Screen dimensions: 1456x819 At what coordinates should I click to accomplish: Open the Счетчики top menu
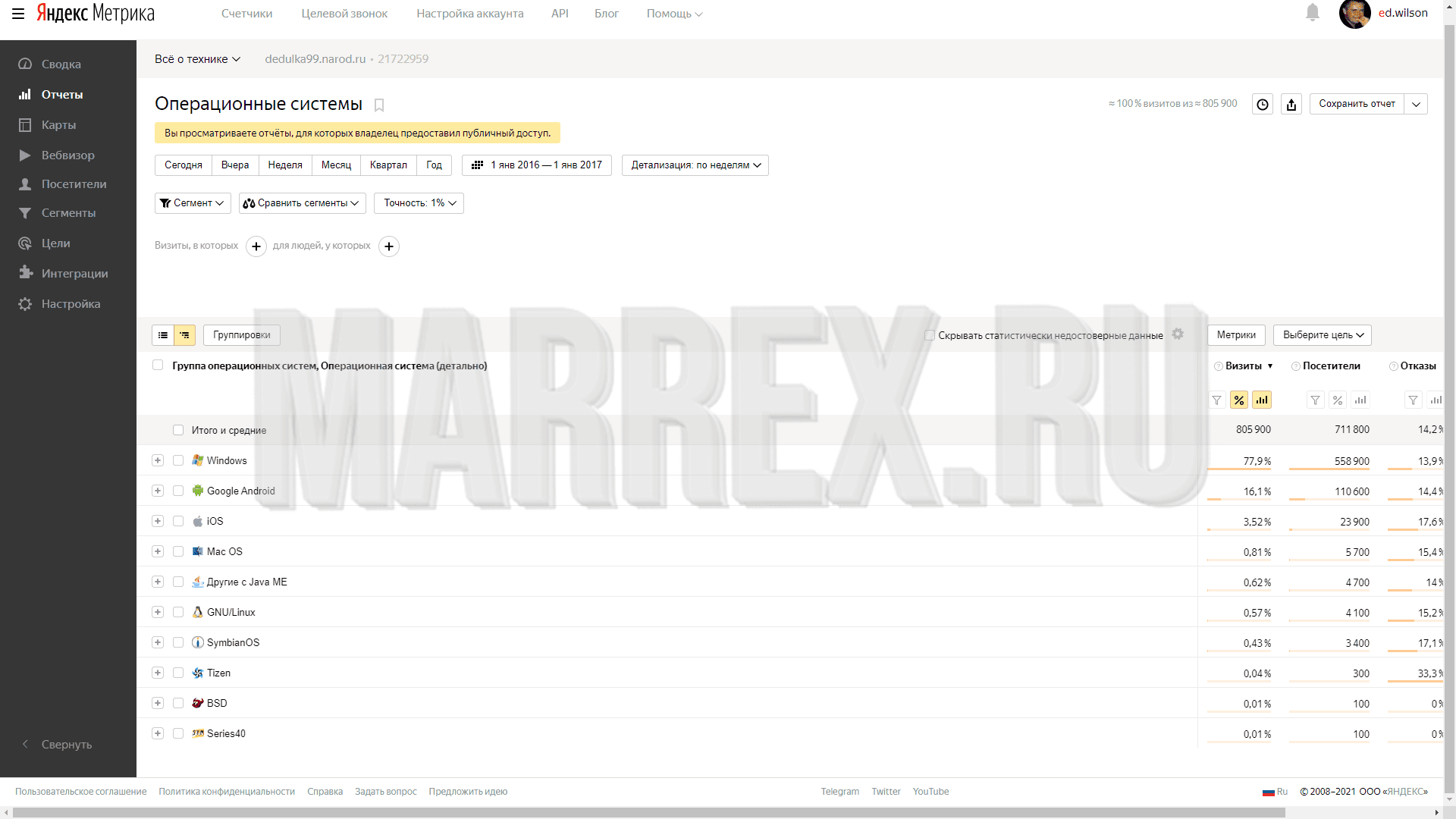coord(246,14)
